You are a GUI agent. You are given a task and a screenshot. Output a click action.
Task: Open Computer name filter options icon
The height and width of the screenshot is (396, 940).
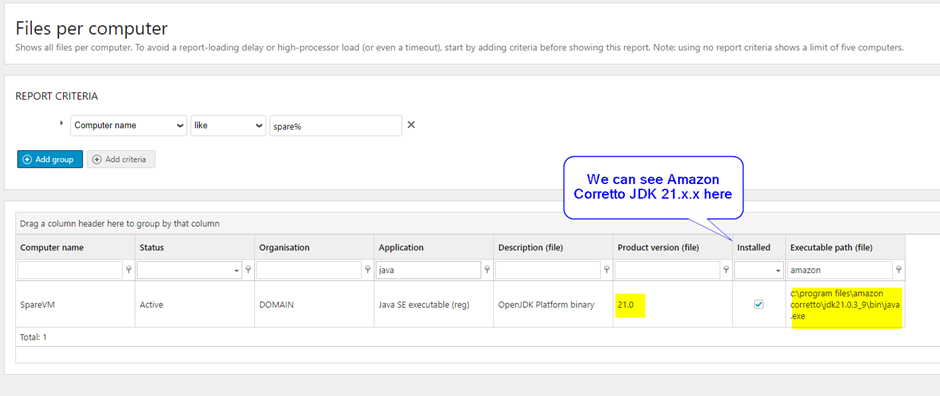point(128,271)
